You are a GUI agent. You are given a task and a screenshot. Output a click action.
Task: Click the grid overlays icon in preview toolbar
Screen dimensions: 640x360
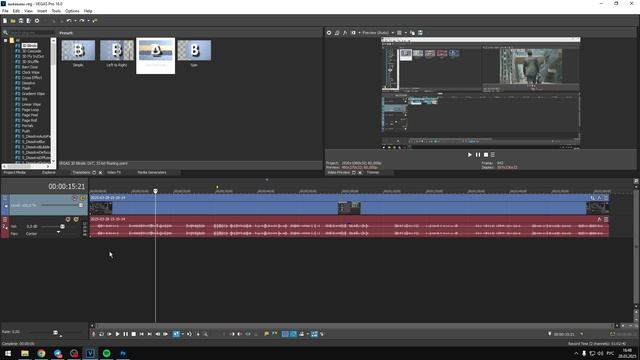coord(399,33)
